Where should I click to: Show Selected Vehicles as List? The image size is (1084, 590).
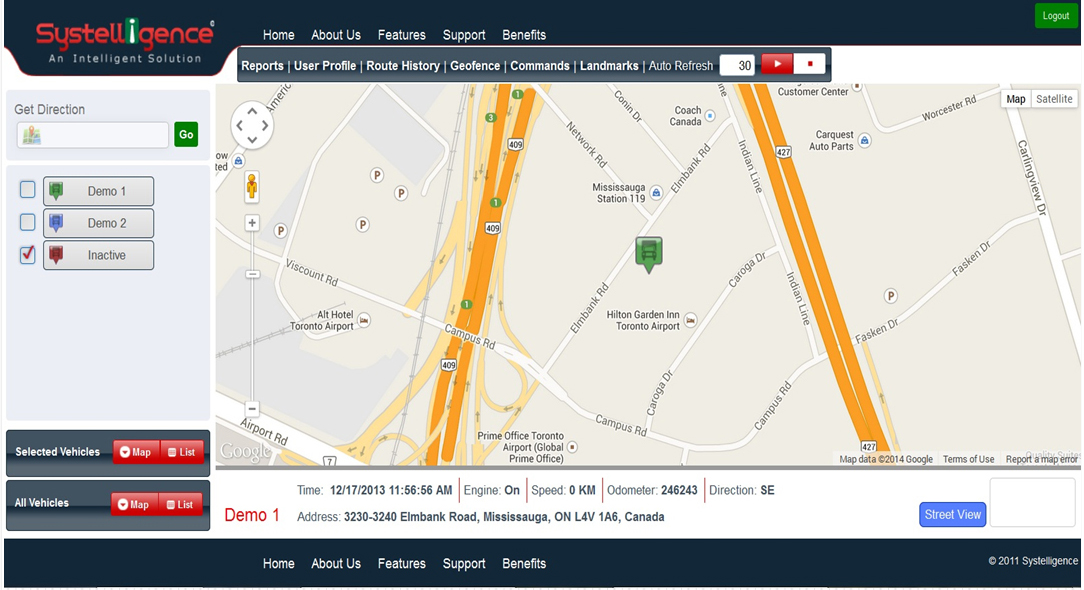[182, 452]
